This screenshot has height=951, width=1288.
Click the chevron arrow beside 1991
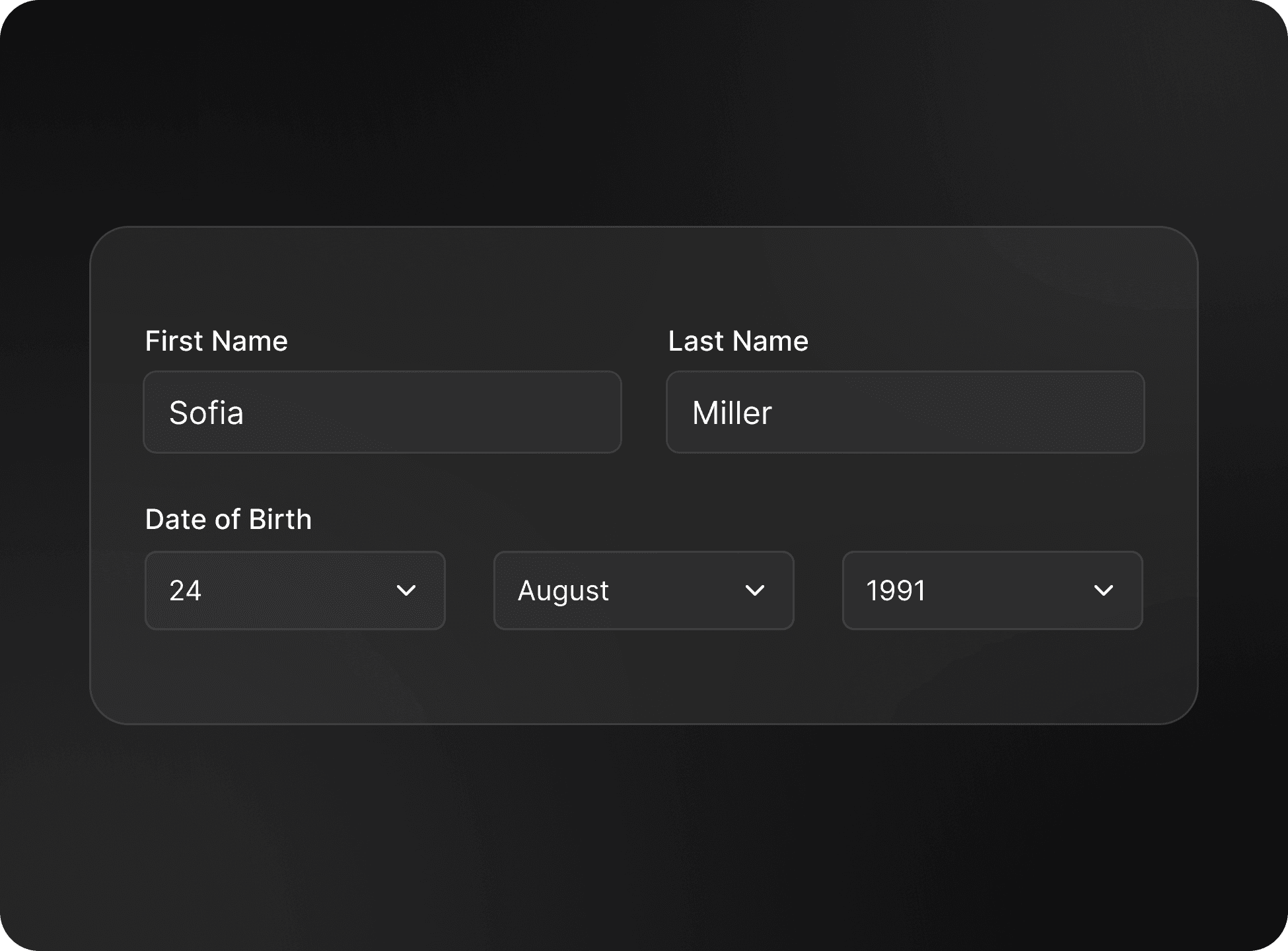1104,590
